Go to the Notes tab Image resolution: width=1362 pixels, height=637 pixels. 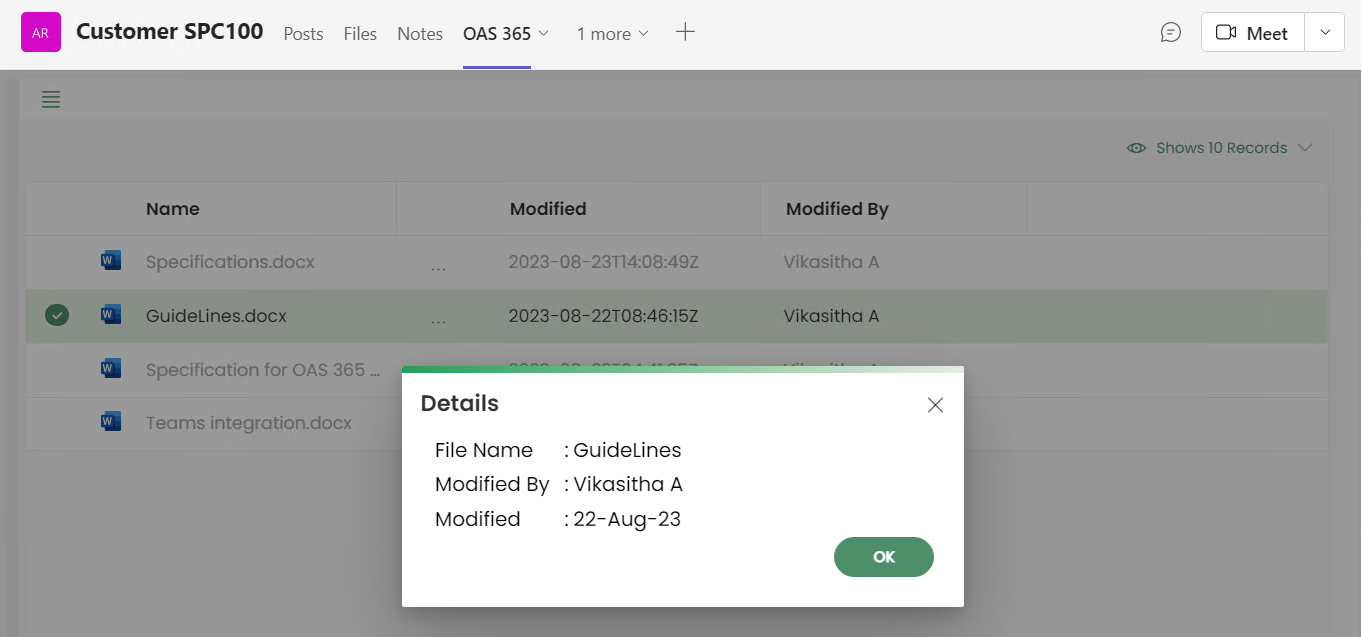pos(420,34)
